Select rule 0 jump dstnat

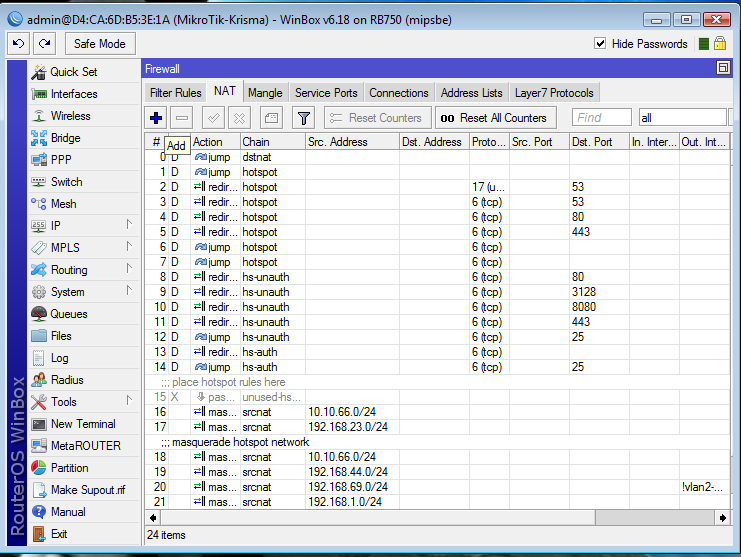point(437,157)
